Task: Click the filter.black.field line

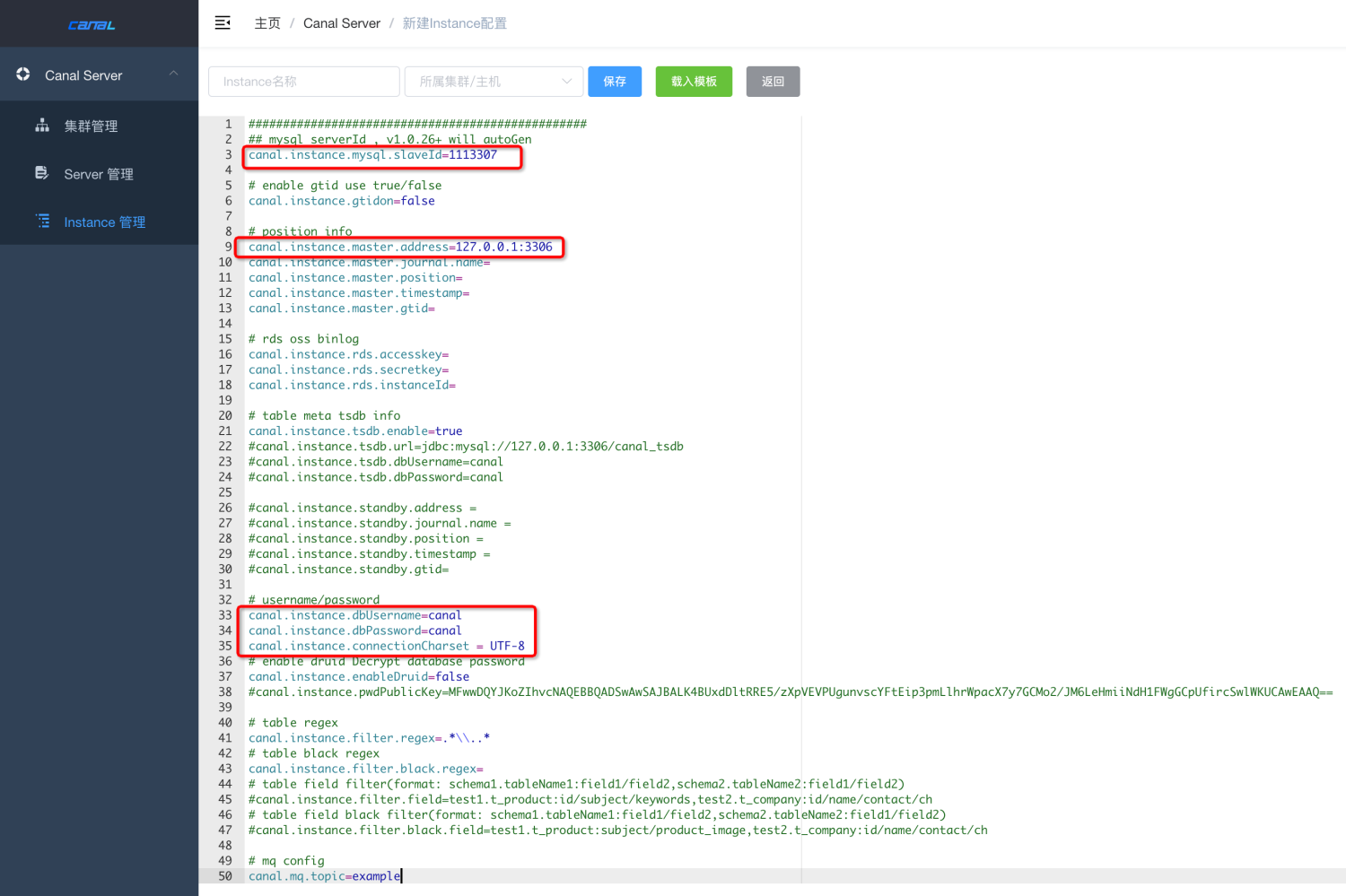Action: [618, 831]
